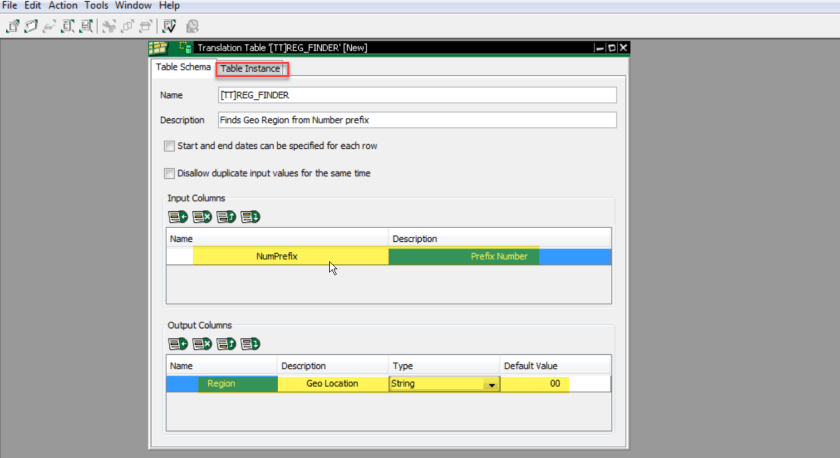Open the Tools menu
Screen dimensions: 840x458
[96, 5]
